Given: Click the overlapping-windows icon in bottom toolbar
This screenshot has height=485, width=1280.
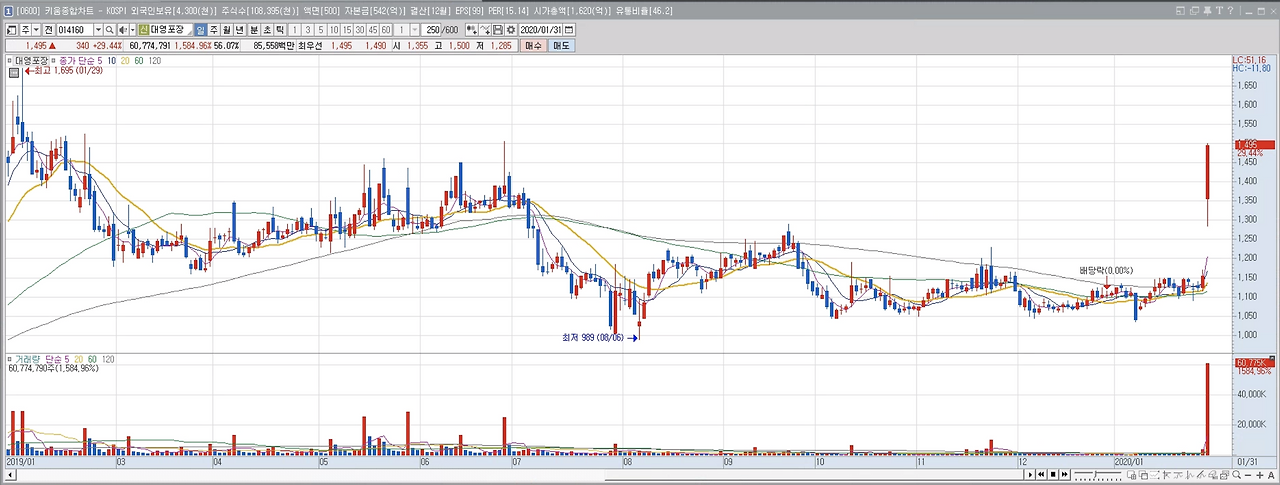Looking at the screenshot, I should [x=1144, y=475].
